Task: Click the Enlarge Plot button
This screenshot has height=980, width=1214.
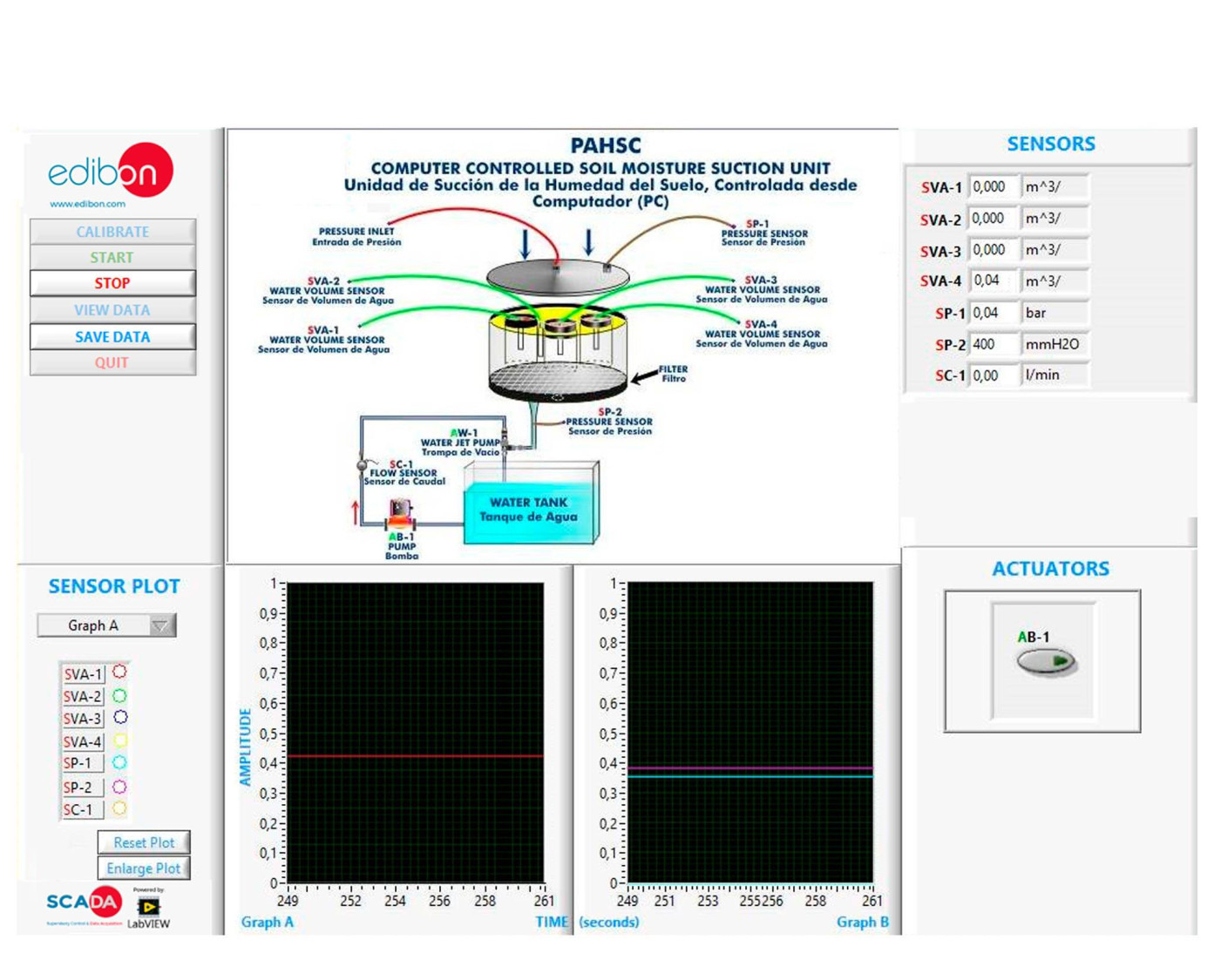Action: [144, 868]
